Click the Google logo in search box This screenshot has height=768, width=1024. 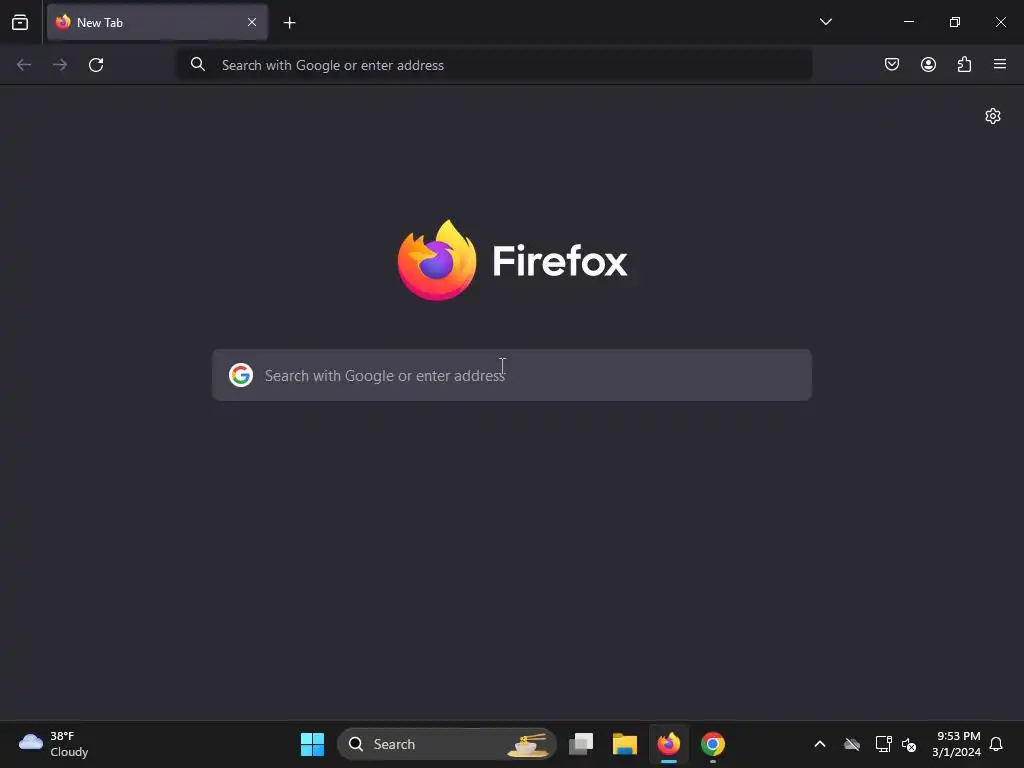(241, 375)
